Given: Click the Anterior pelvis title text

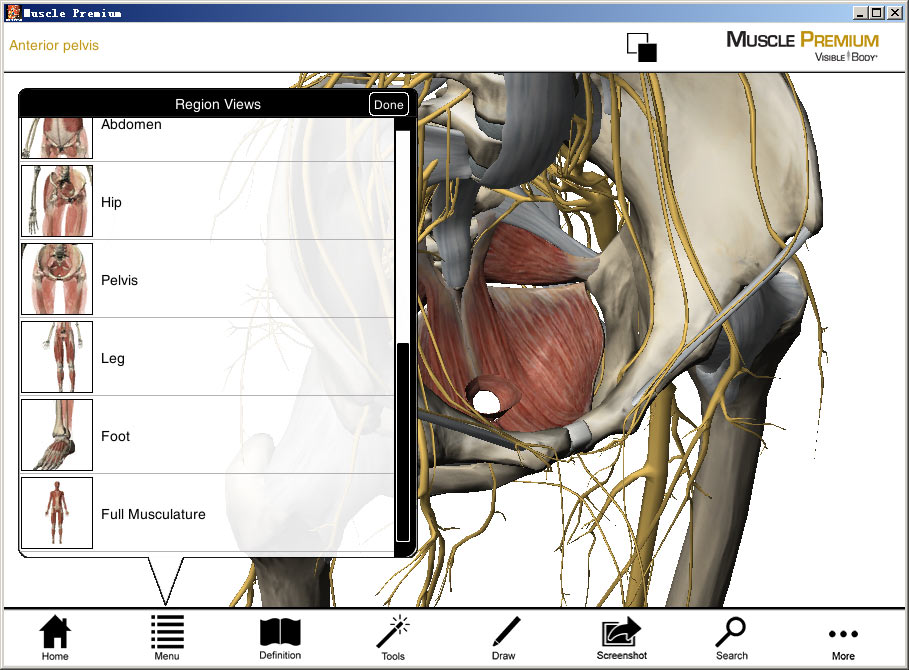Looking at the screenshot, I should [54, 45].
